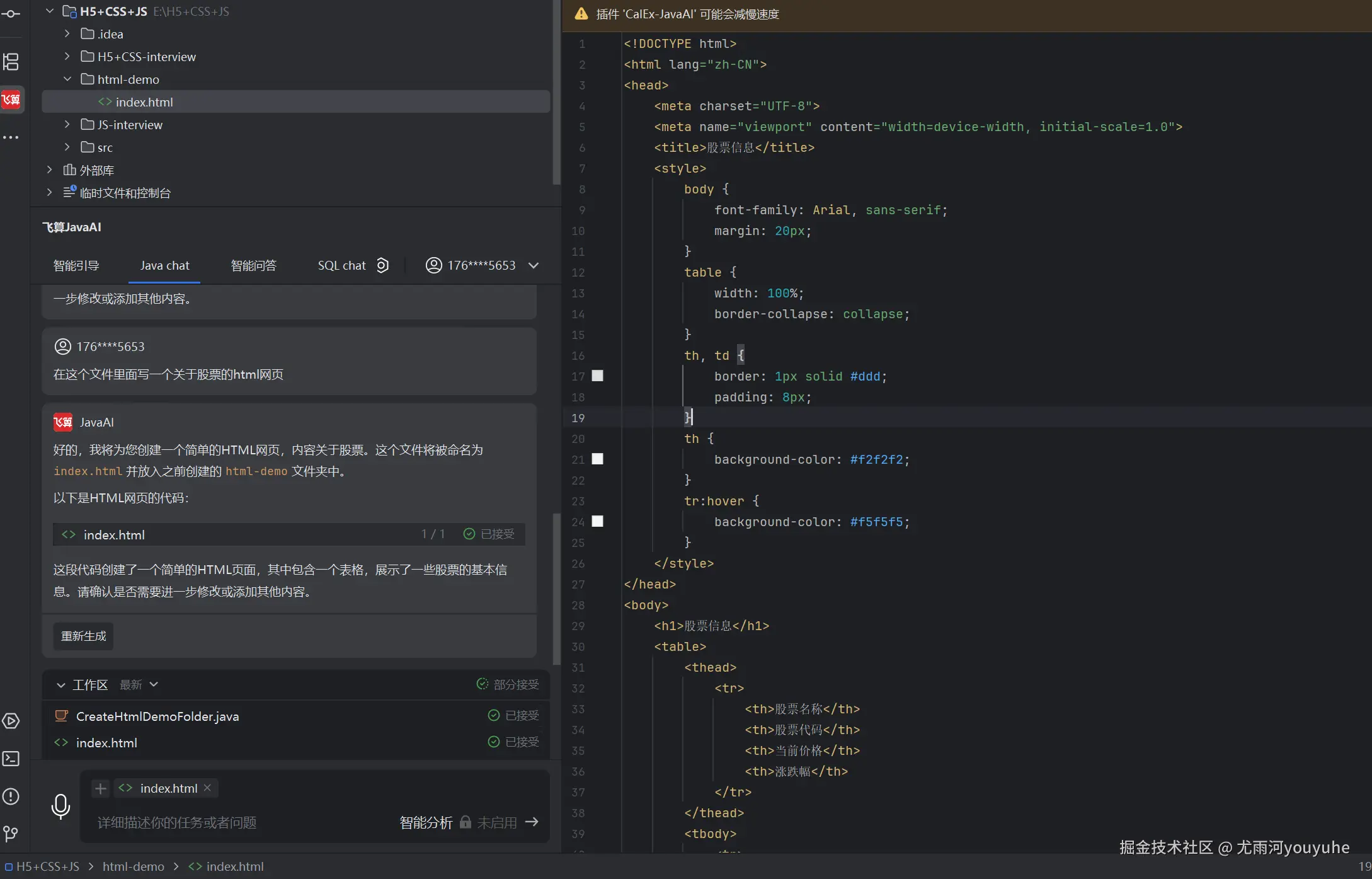Viewport: 1372px width, 879px height.
Task: Open the Terminal tool window icon
Action: click(11, 759)
